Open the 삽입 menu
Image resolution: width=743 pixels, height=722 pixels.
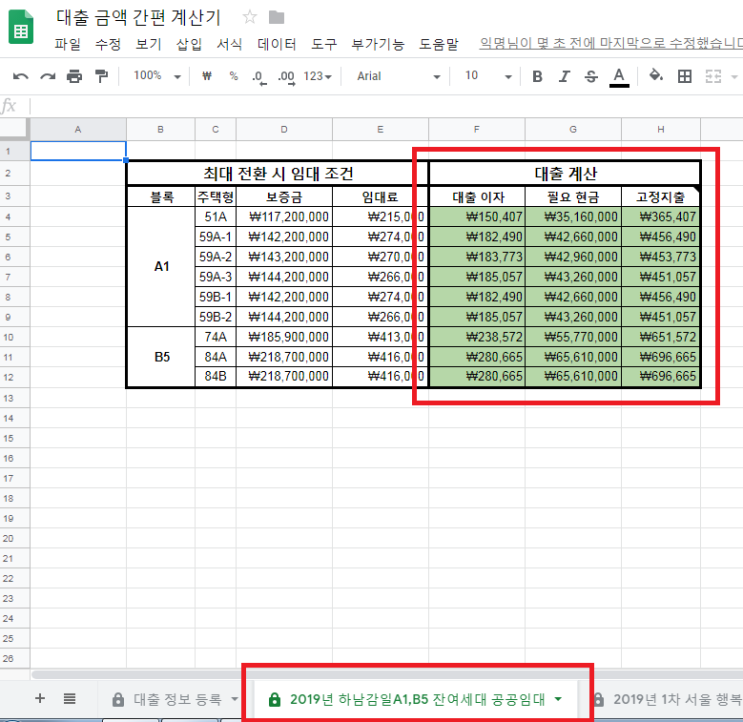pos(189,44)
